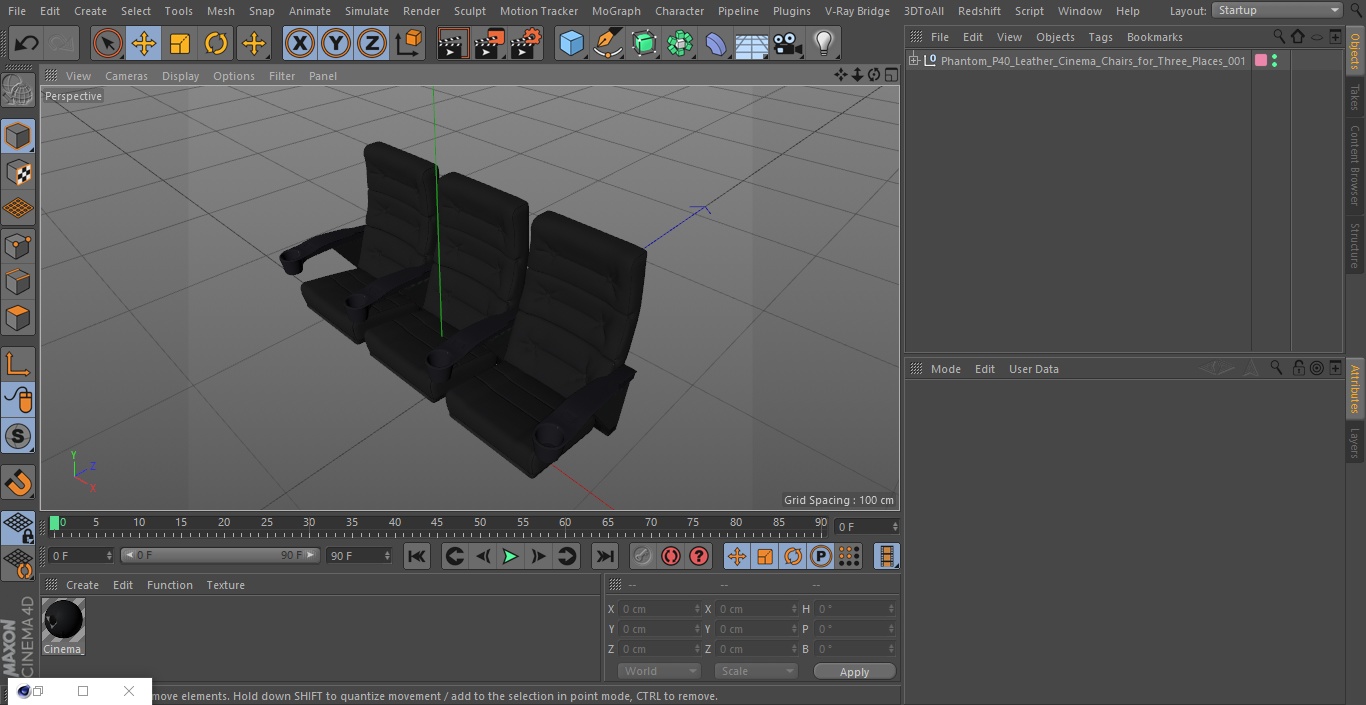Switch to the Content Browser side tab
The height and width of the screenshot is (705, 1366).
tap(1355, 165)
